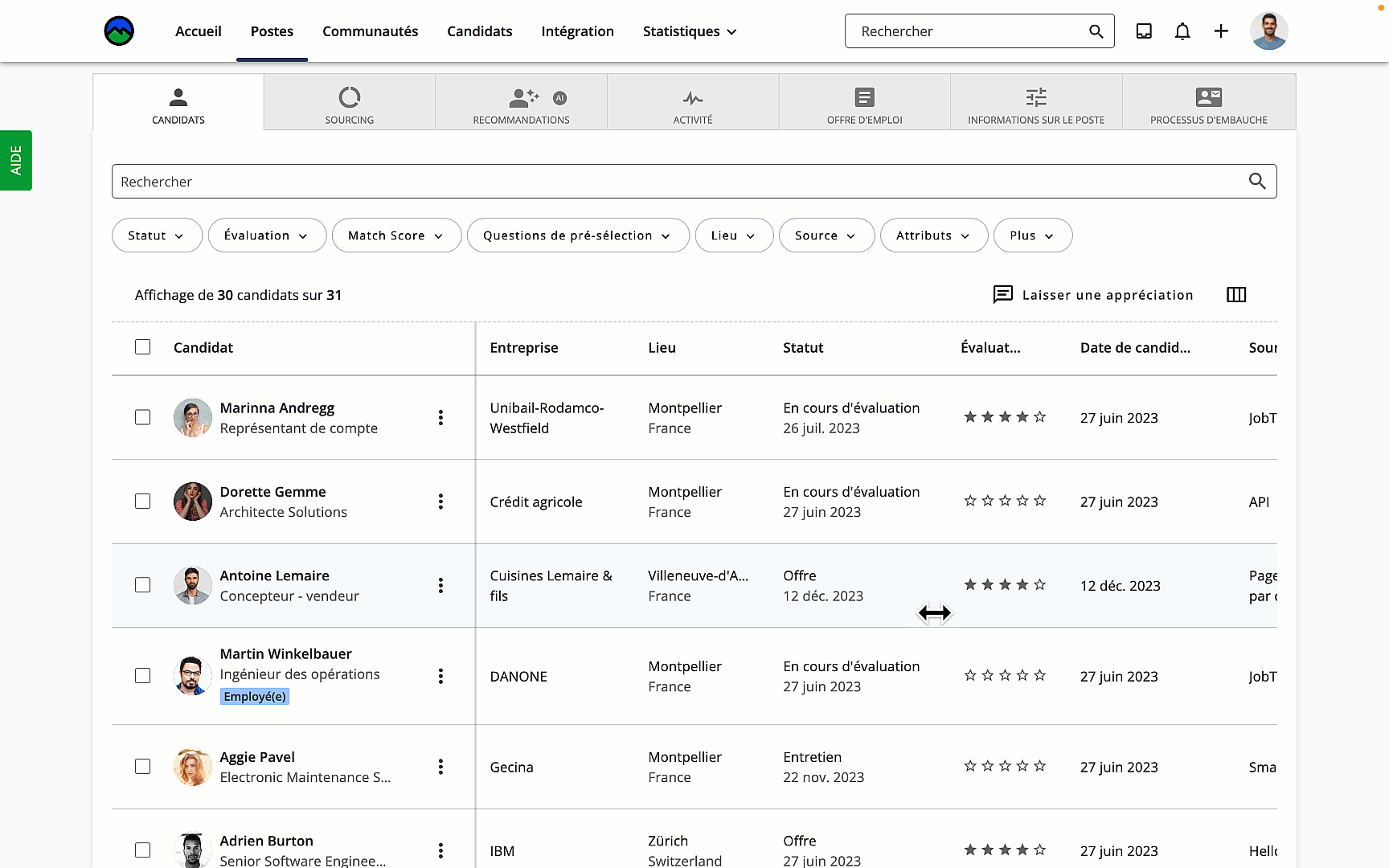Click the search magnifier in the candidate search bar
1389x868 pixels.
tap(1256, 181)
